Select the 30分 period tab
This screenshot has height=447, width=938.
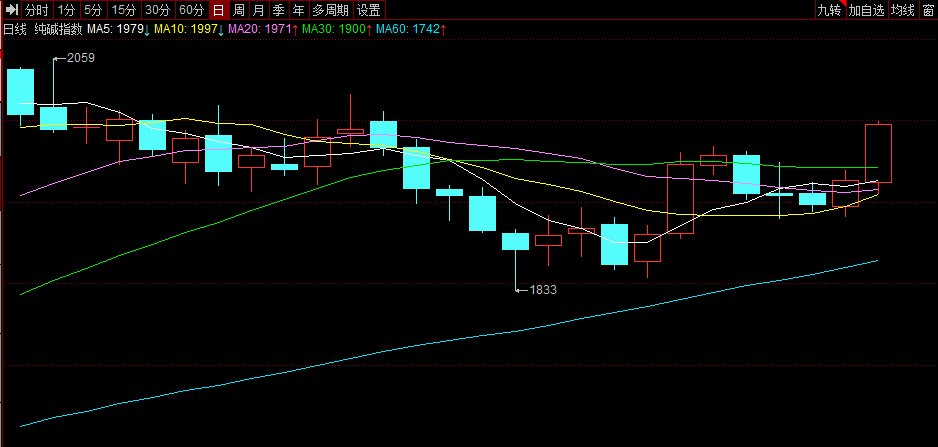pos(158,10)
